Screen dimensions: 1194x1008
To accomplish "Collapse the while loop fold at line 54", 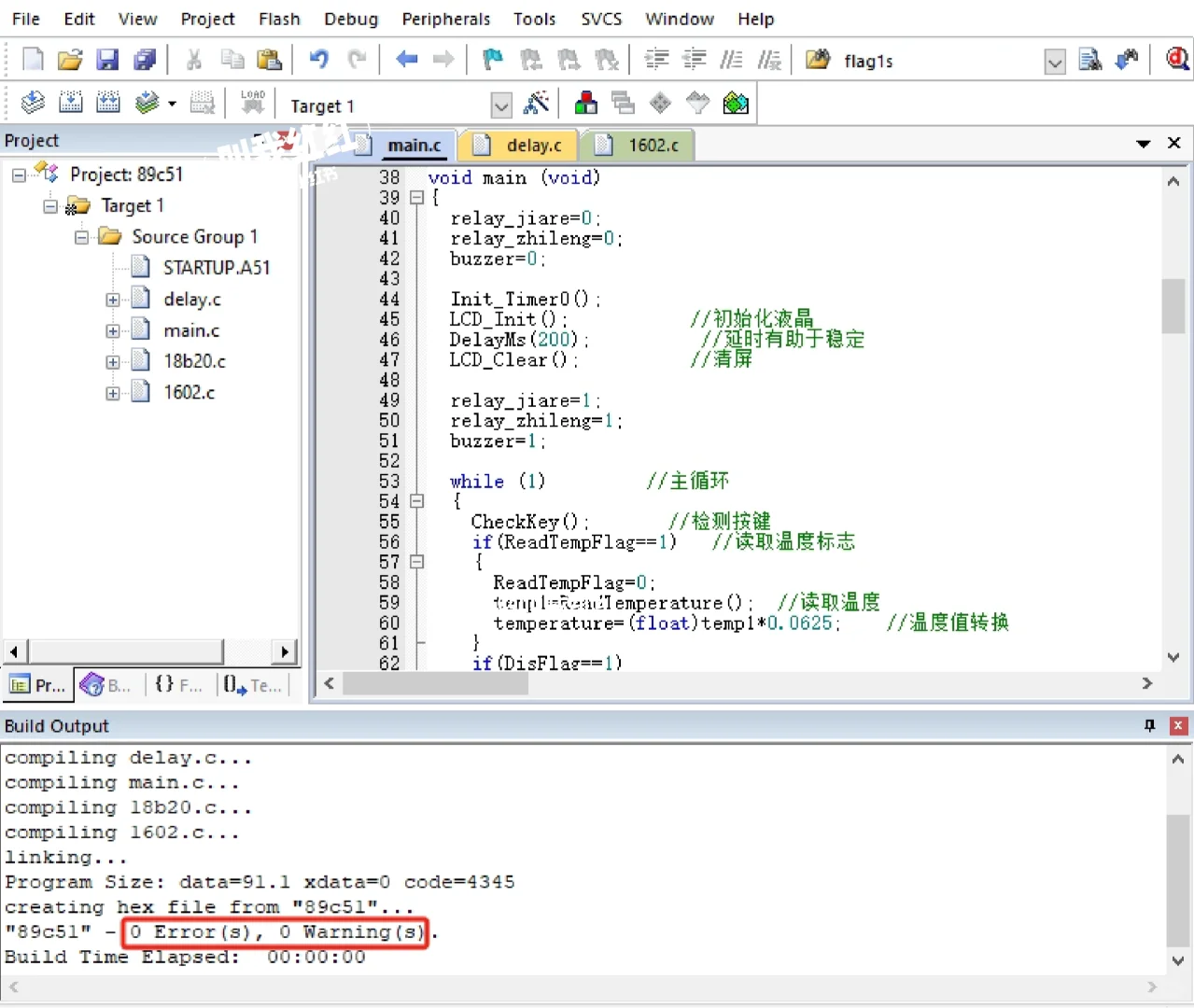I will pos(417,501).
